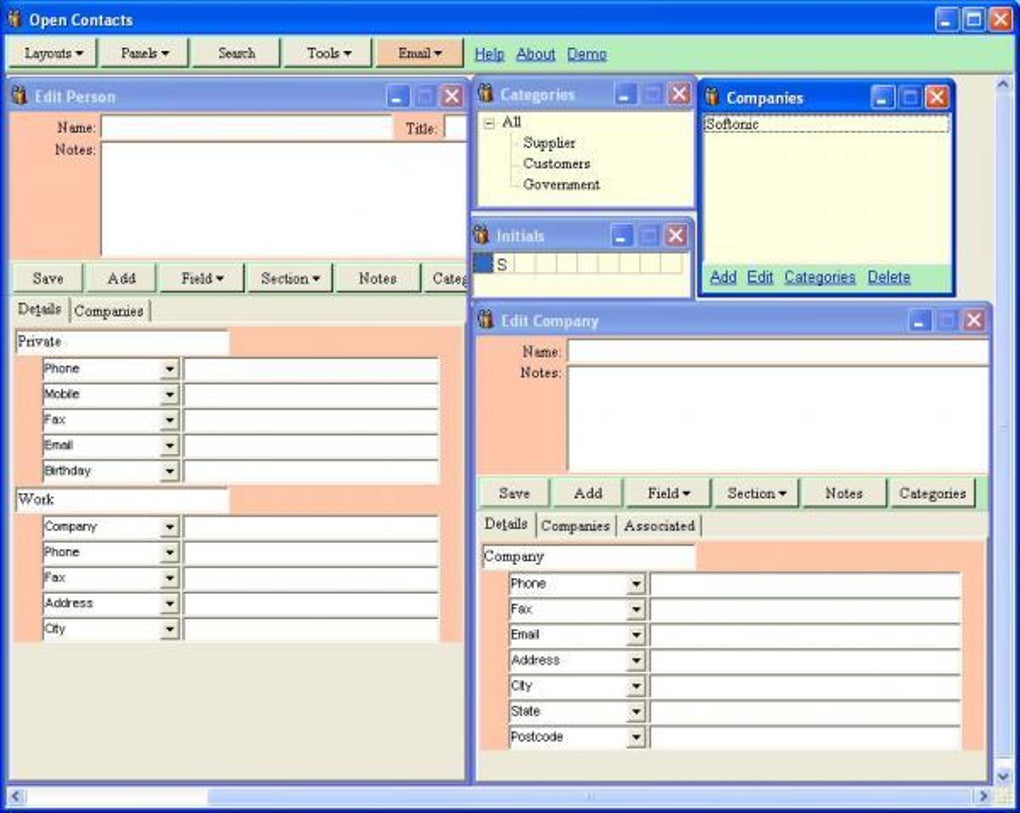The height and width of the screenshot is (813, 1020).
Task: Click the Open Contacts application icon
Action: pyautogui.click(x=15, y=18)
